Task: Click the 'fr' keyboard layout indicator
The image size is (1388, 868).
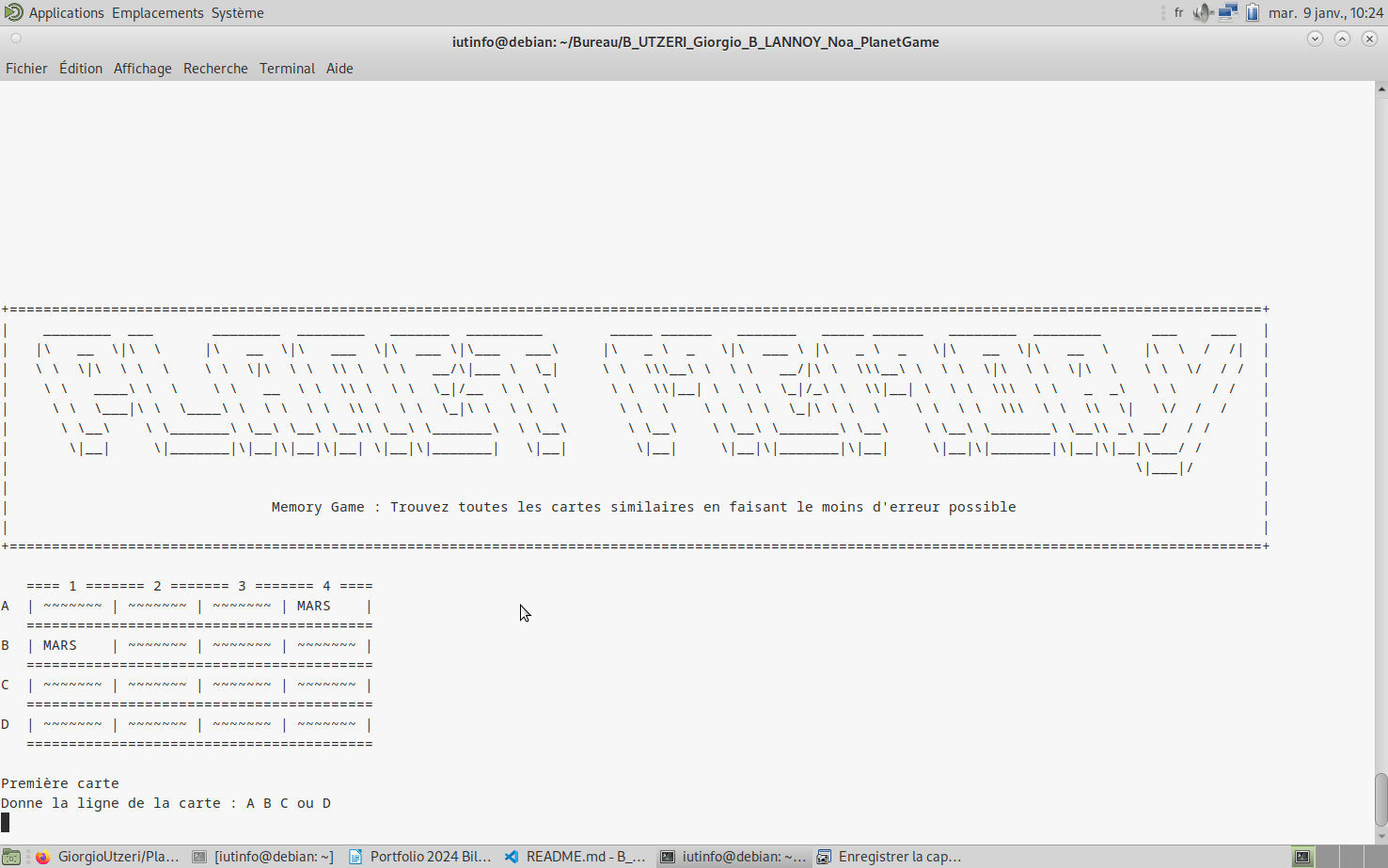Action: coord(1178,13)
